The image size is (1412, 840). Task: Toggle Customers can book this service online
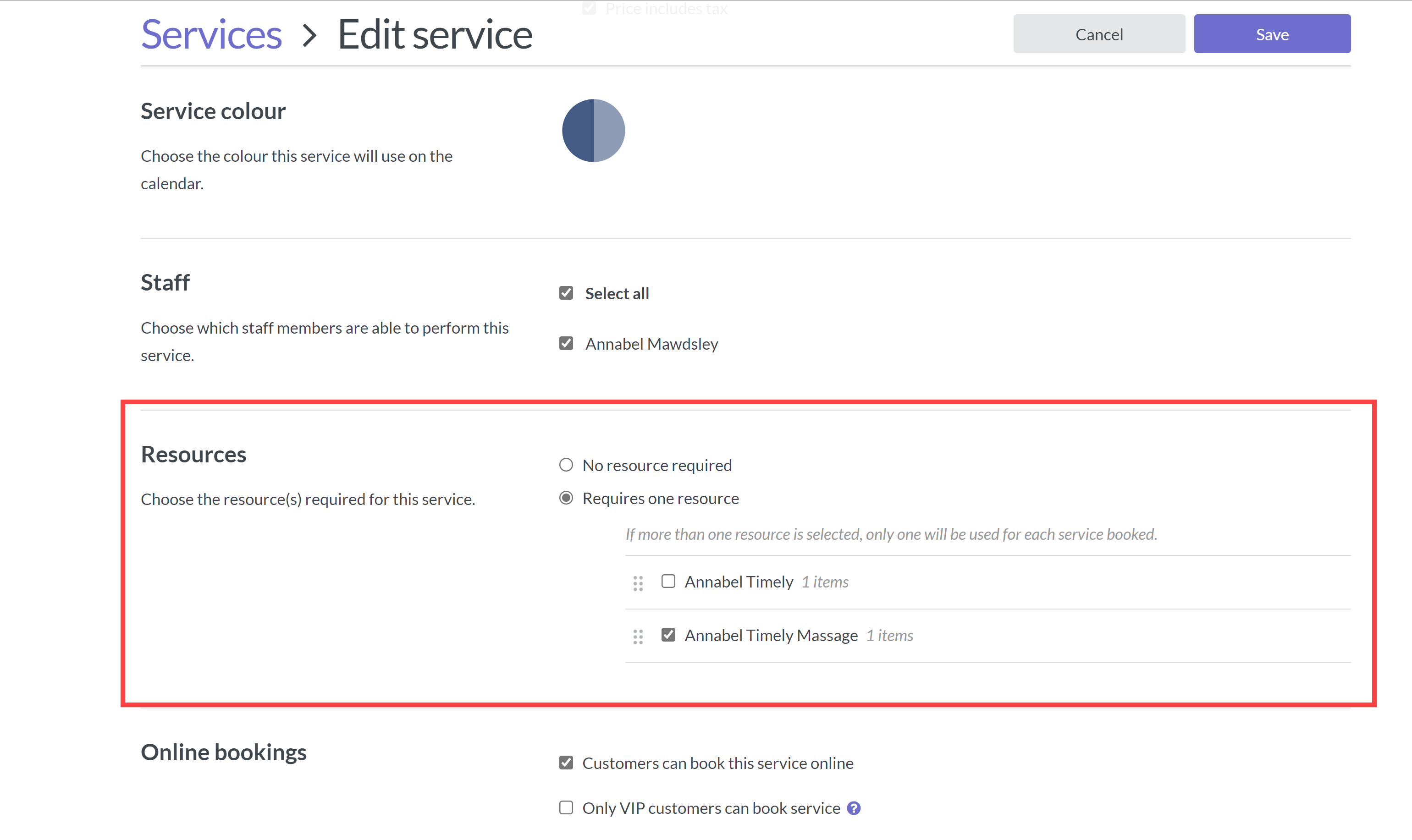tap(566, 763)
